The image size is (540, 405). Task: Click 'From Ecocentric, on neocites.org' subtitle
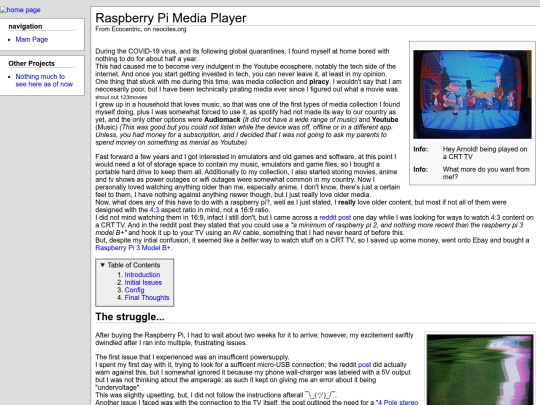click(141, 29)
